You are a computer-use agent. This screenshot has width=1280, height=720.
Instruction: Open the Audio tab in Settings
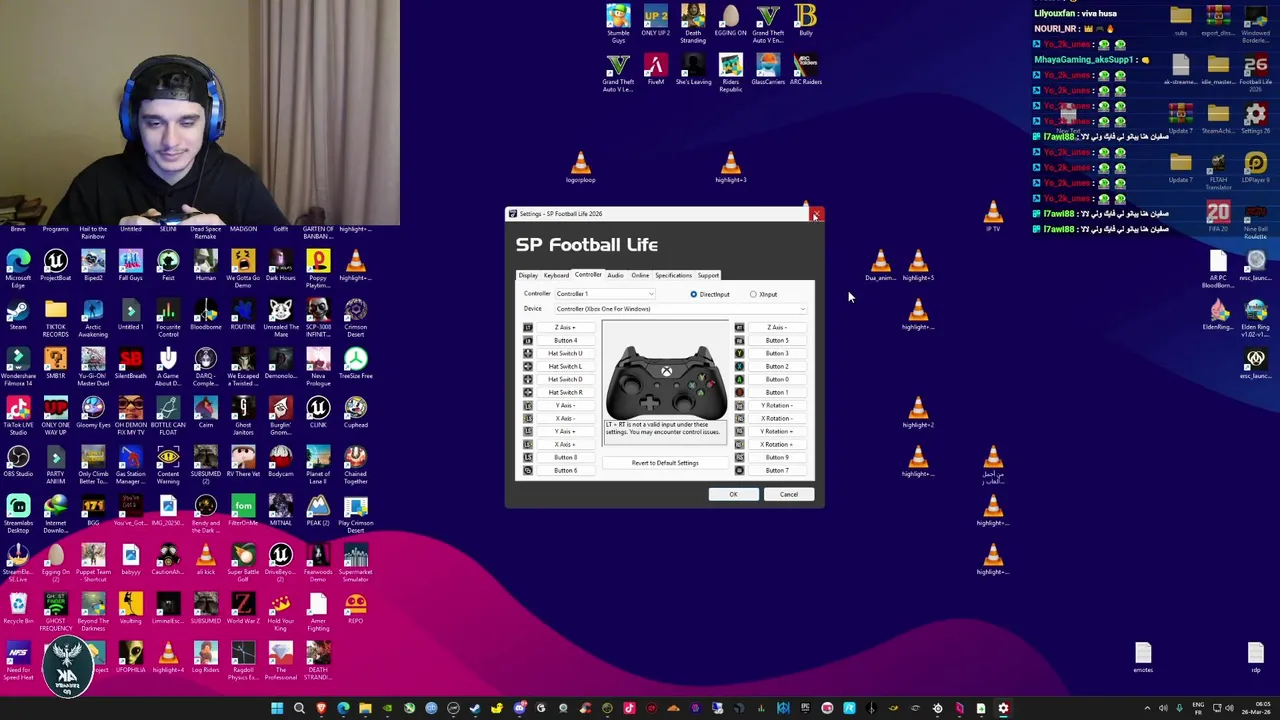tap(615, 275)
